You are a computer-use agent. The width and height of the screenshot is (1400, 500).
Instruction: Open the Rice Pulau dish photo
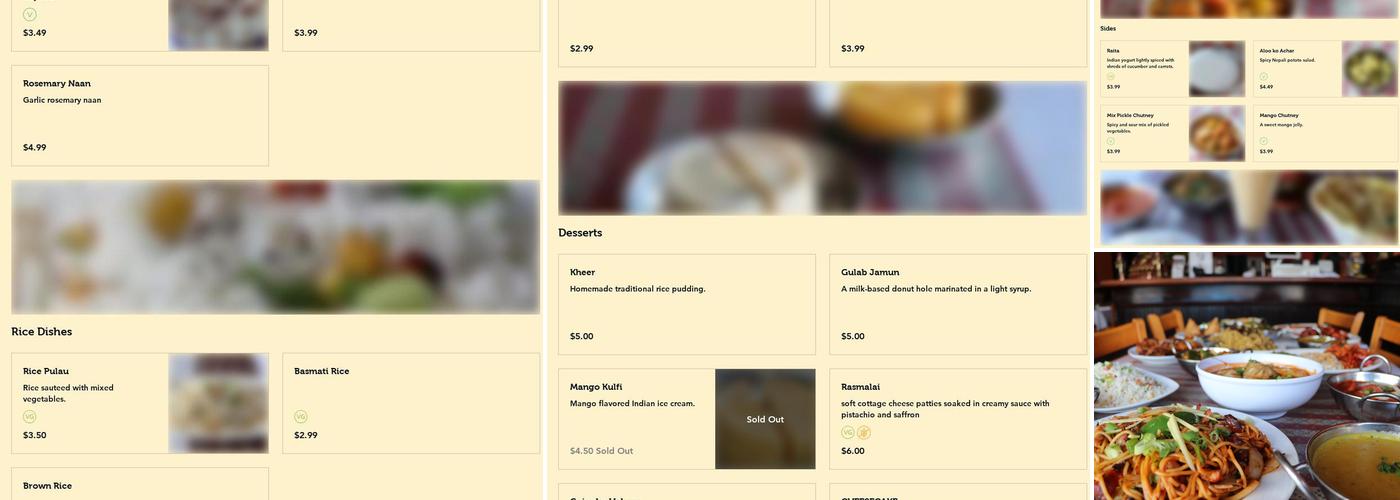(218, 403)
